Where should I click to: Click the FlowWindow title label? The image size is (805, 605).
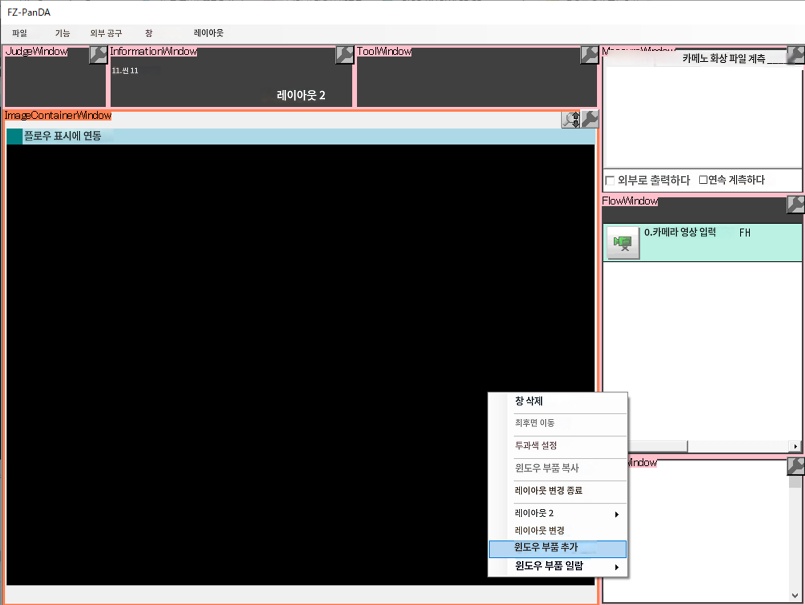(x=630, y=201)
